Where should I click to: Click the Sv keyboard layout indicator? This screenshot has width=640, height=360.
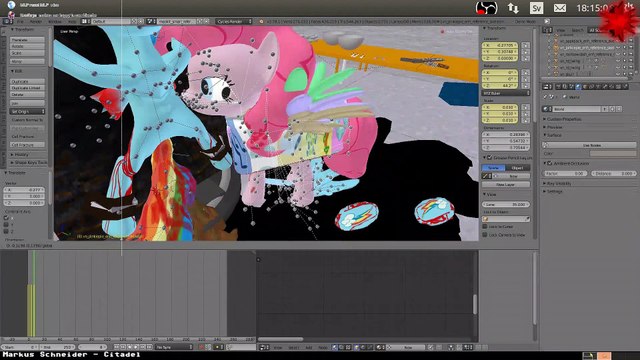coord(536,8)
